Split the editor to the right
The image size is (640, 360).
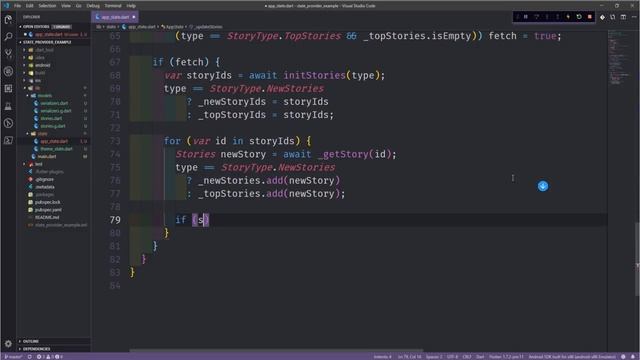[x=623, y=17]
